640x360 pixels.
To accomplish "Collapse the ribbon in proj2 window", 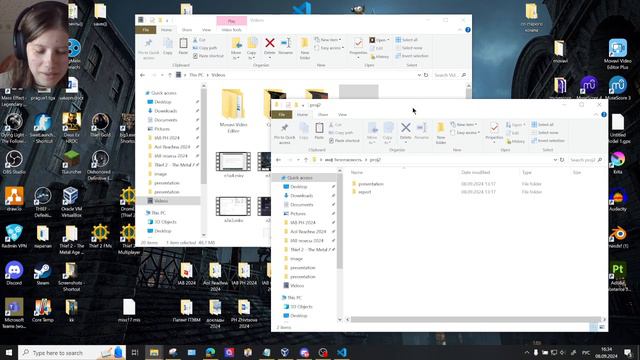I will pos(596,115).
